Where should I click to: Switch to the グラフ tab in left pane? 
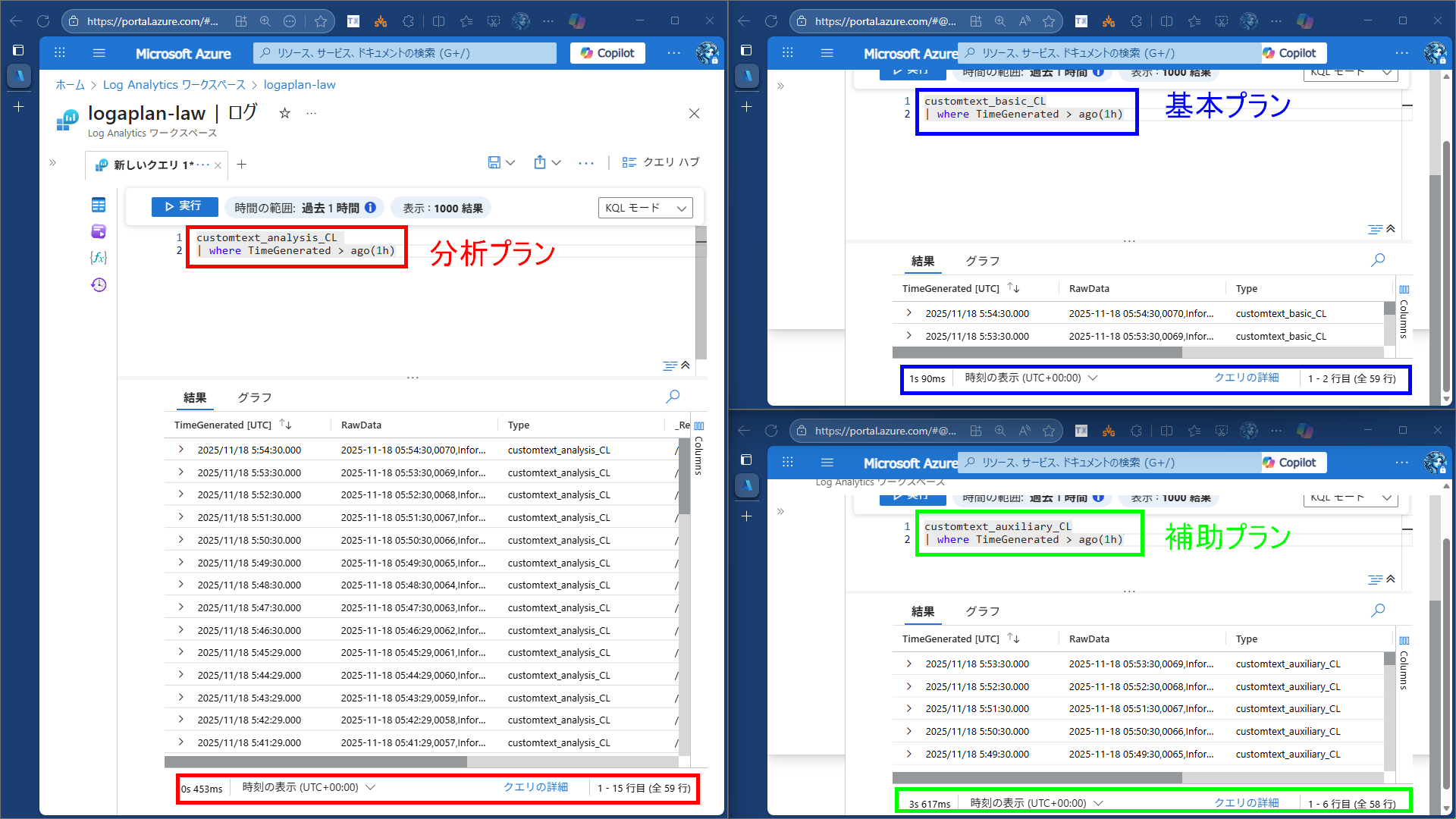point(254,397)
